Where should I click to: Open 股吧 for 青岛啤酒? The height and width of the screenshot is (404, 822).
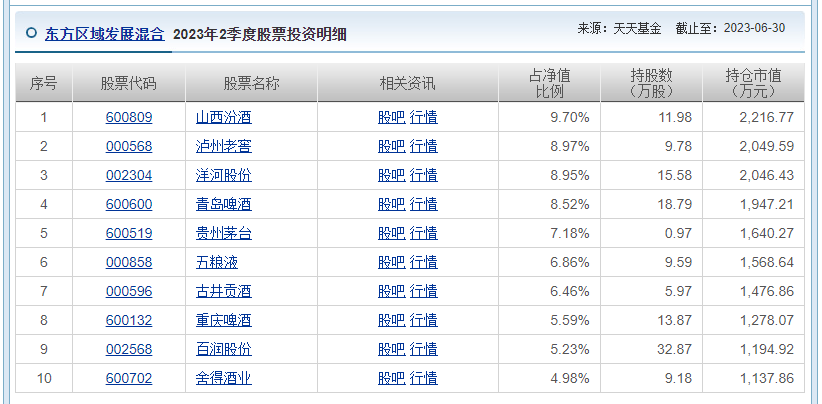click(x=392, y=204)
